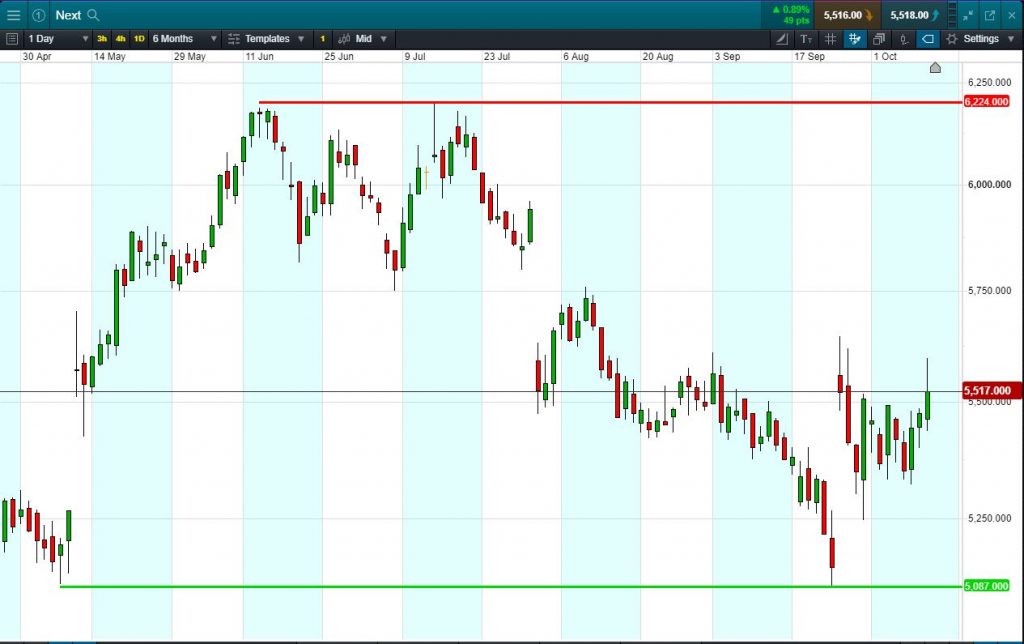This screenshot has height=644, width=1024.
Task: Collapse chart using inward arrows icon
Action: coord(968,14)
